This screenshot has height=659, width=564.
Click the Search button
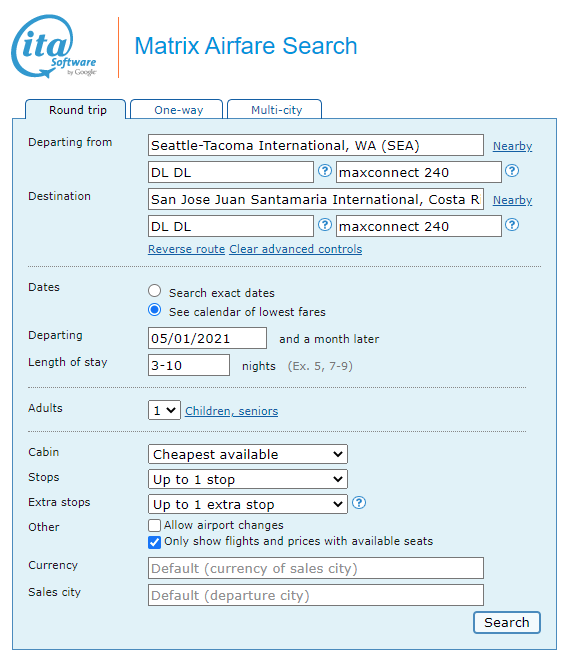pos(507,622)
